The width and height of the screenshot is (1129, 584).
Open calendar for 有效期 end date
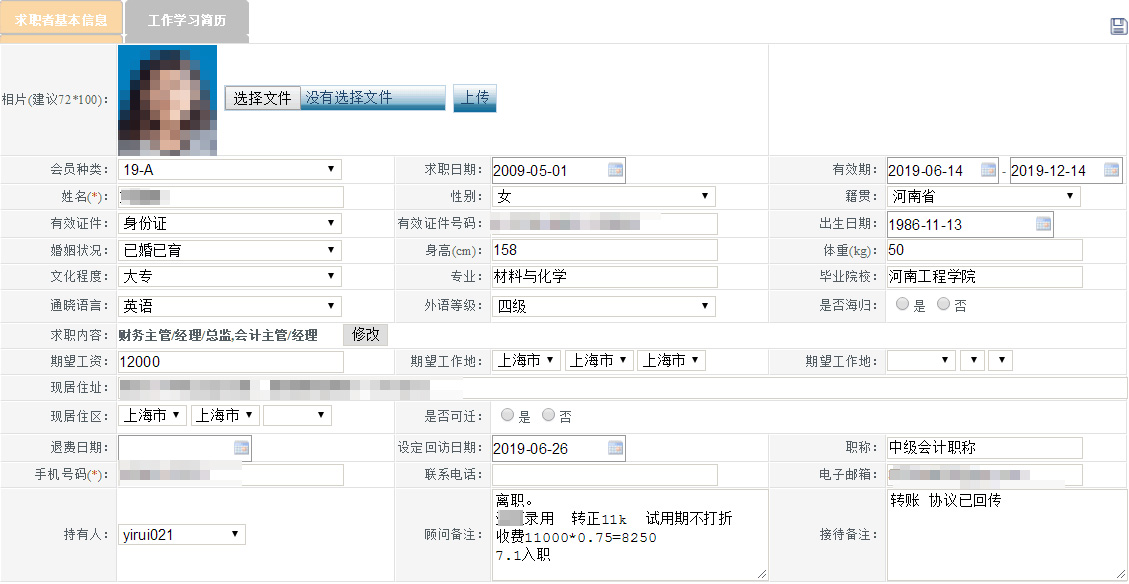(x=1112, y=171)
